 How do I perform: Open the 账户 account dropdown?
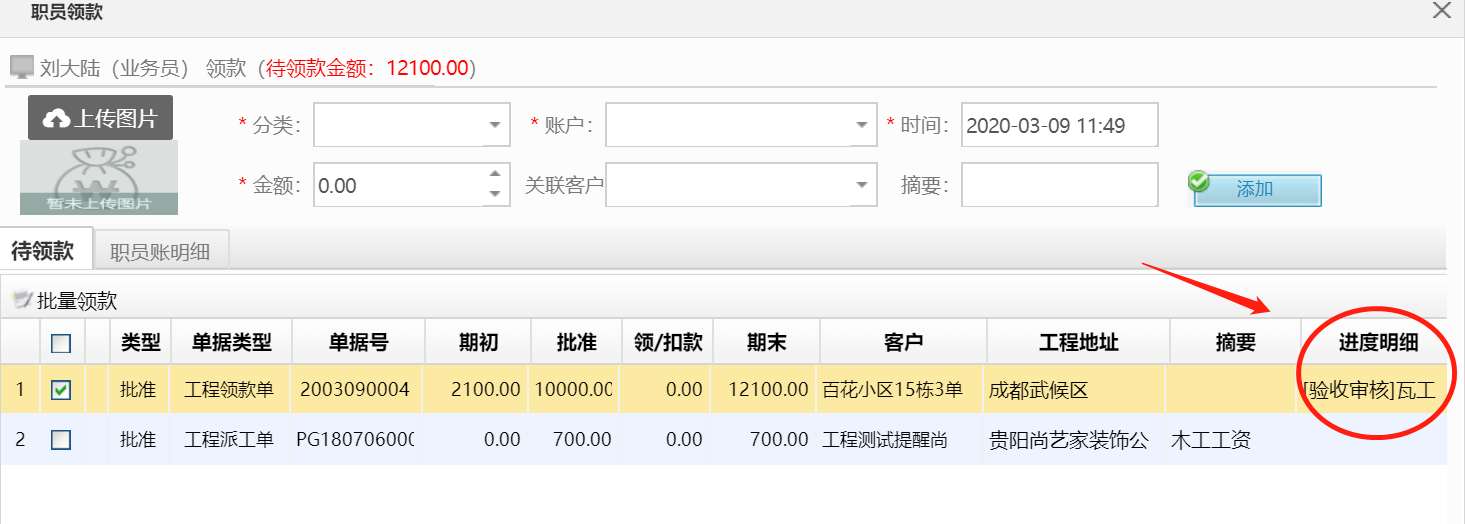click(x=862, y=126)
